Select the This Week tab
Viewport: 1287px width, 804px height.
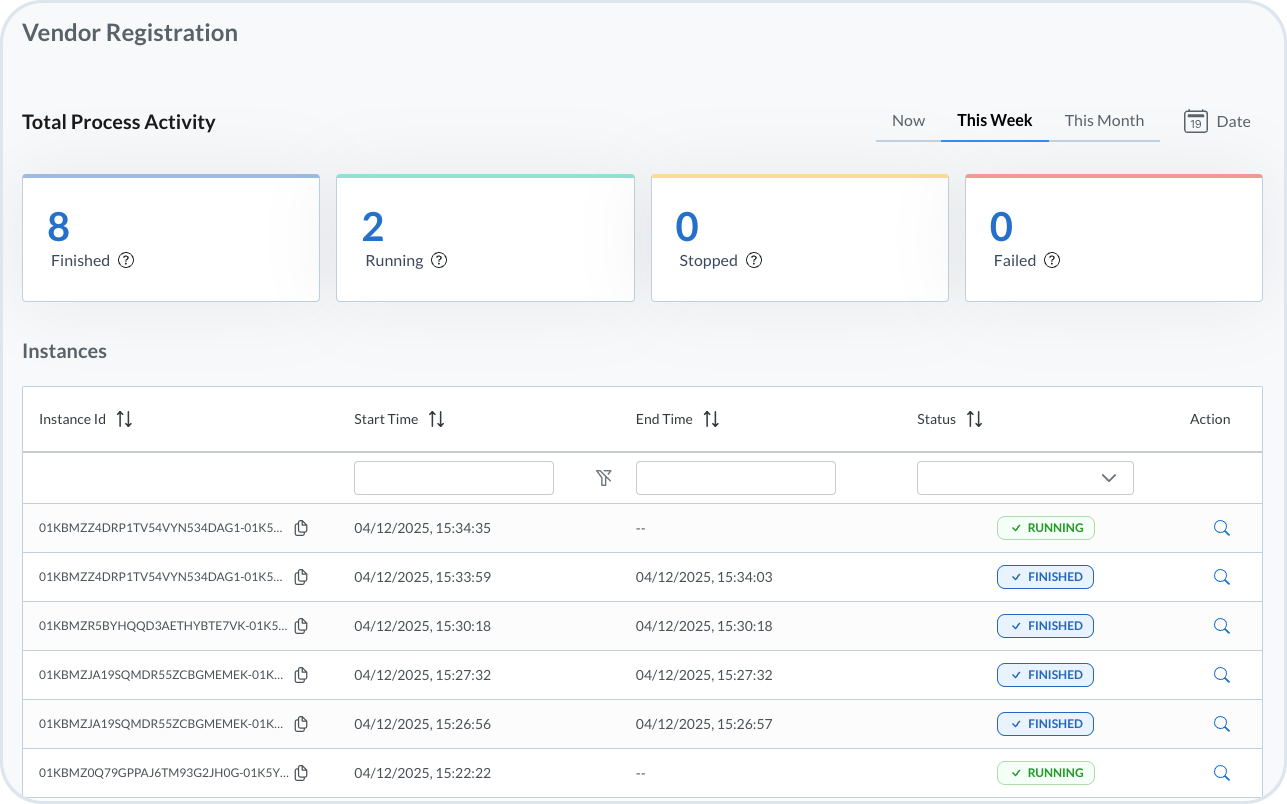(x=994, y=121)
